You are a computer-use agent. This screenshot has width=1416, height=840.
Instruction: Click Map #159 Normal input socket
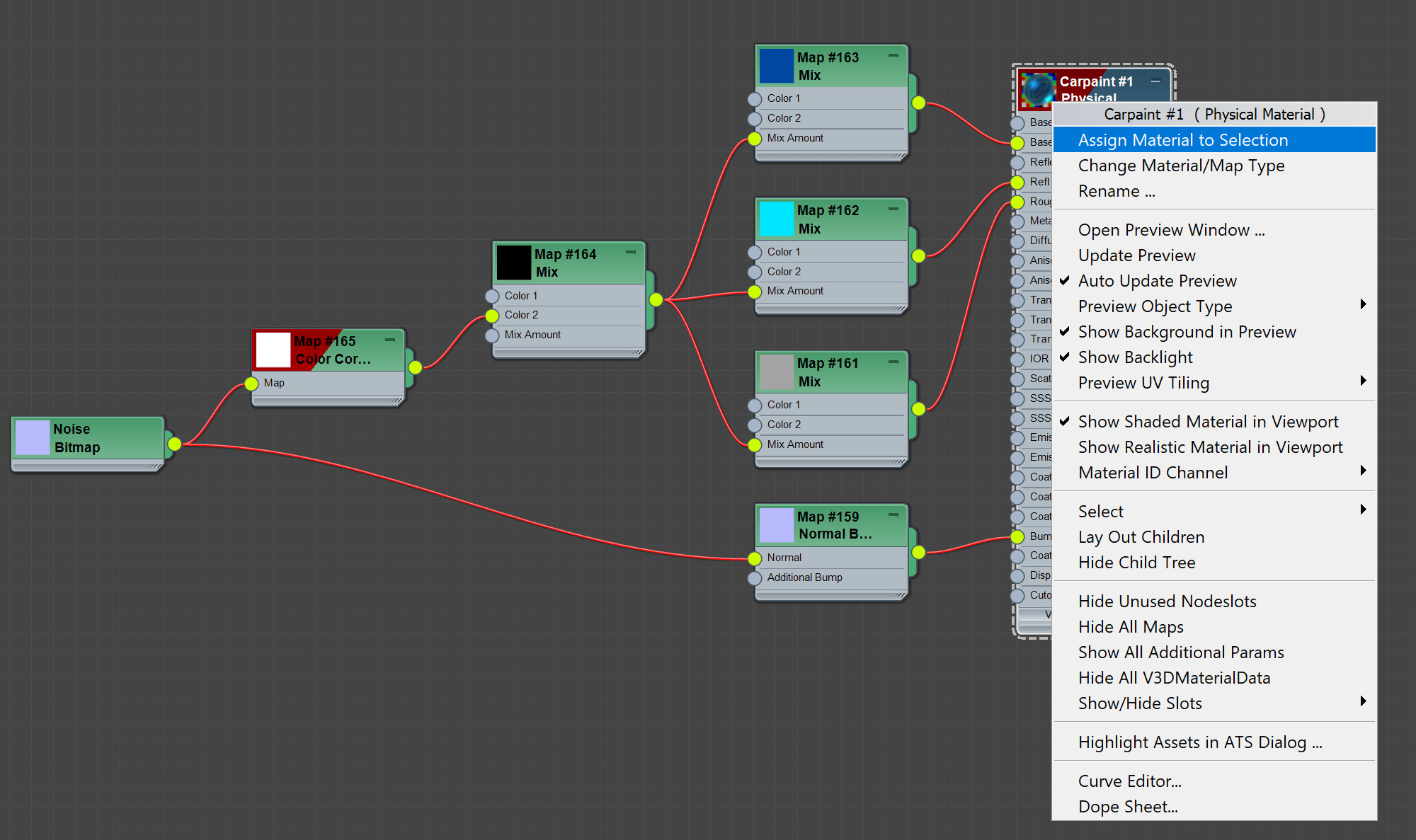(x=755, y=558)
